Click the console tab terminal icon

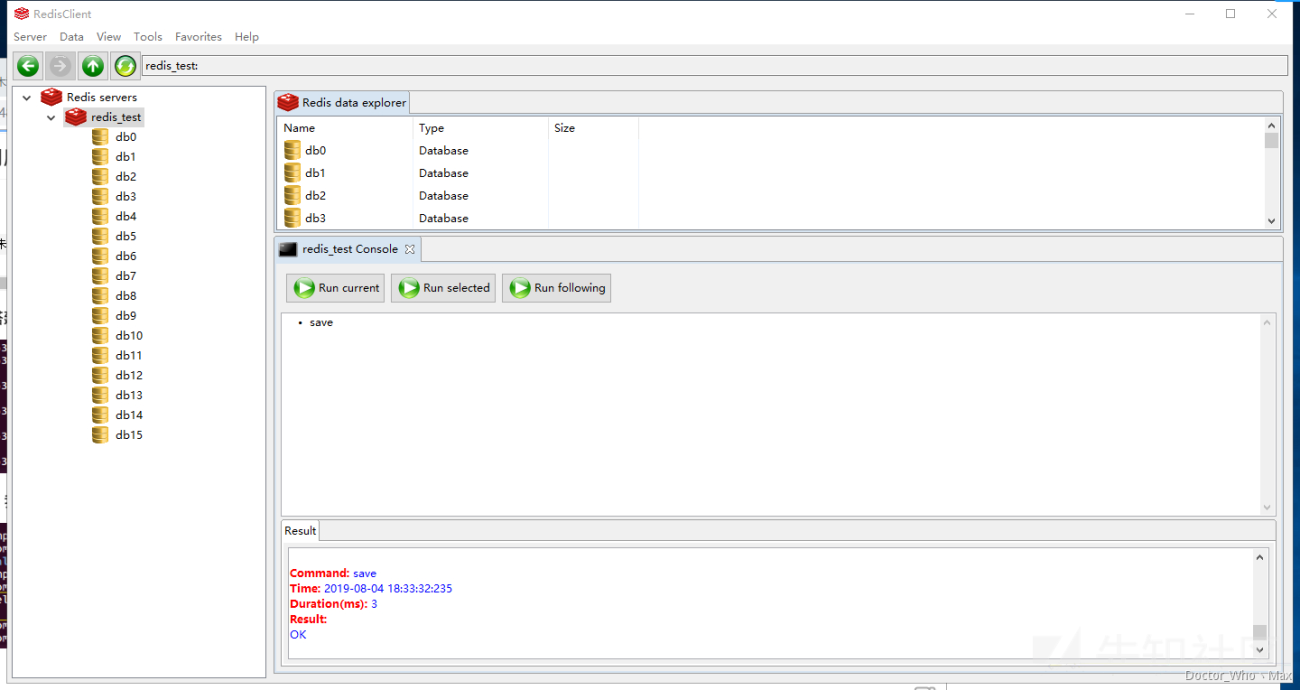point(288,249)
